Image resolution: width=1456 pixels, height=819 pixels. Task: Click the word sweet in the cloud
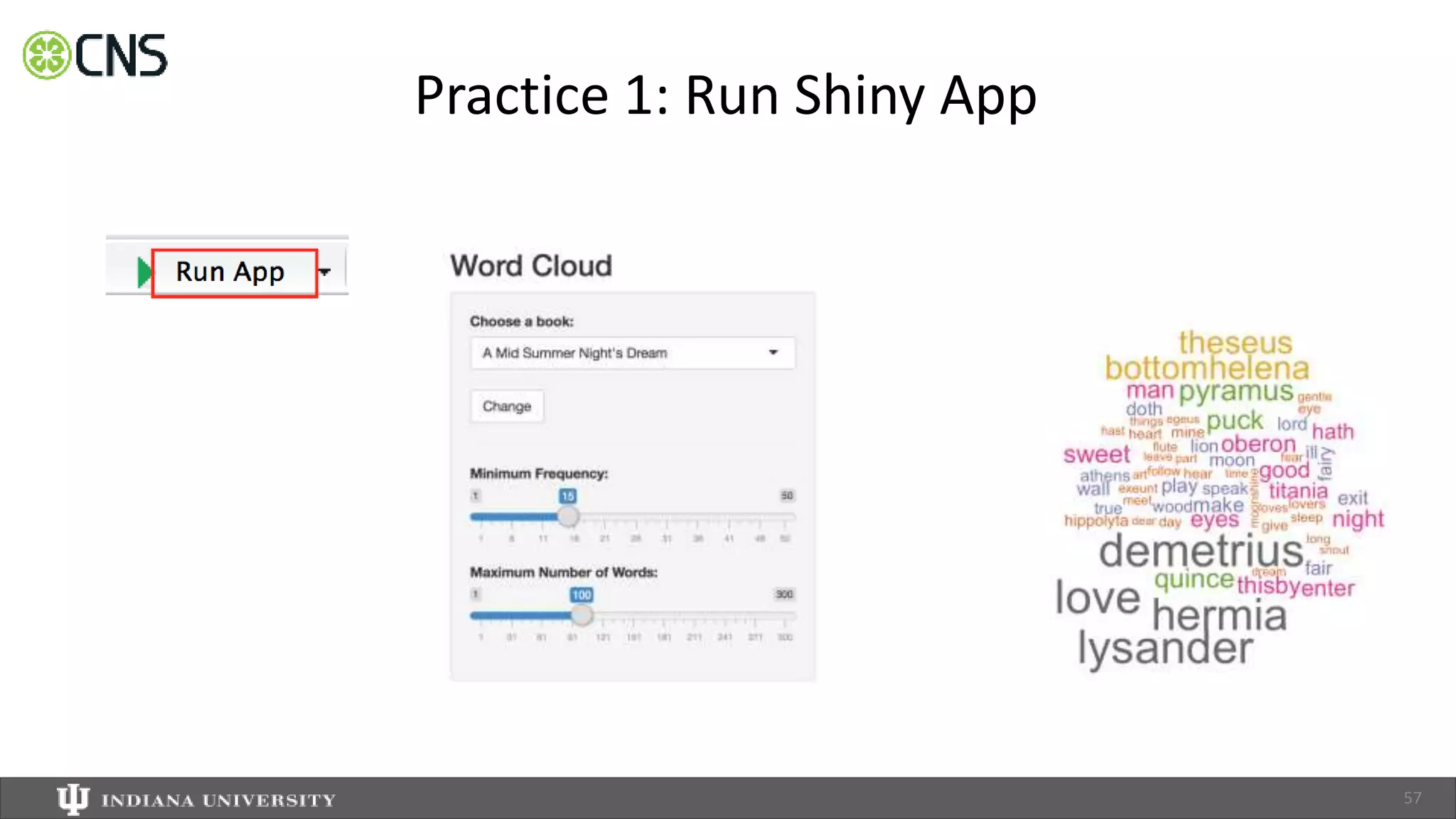click(1096, 454)
